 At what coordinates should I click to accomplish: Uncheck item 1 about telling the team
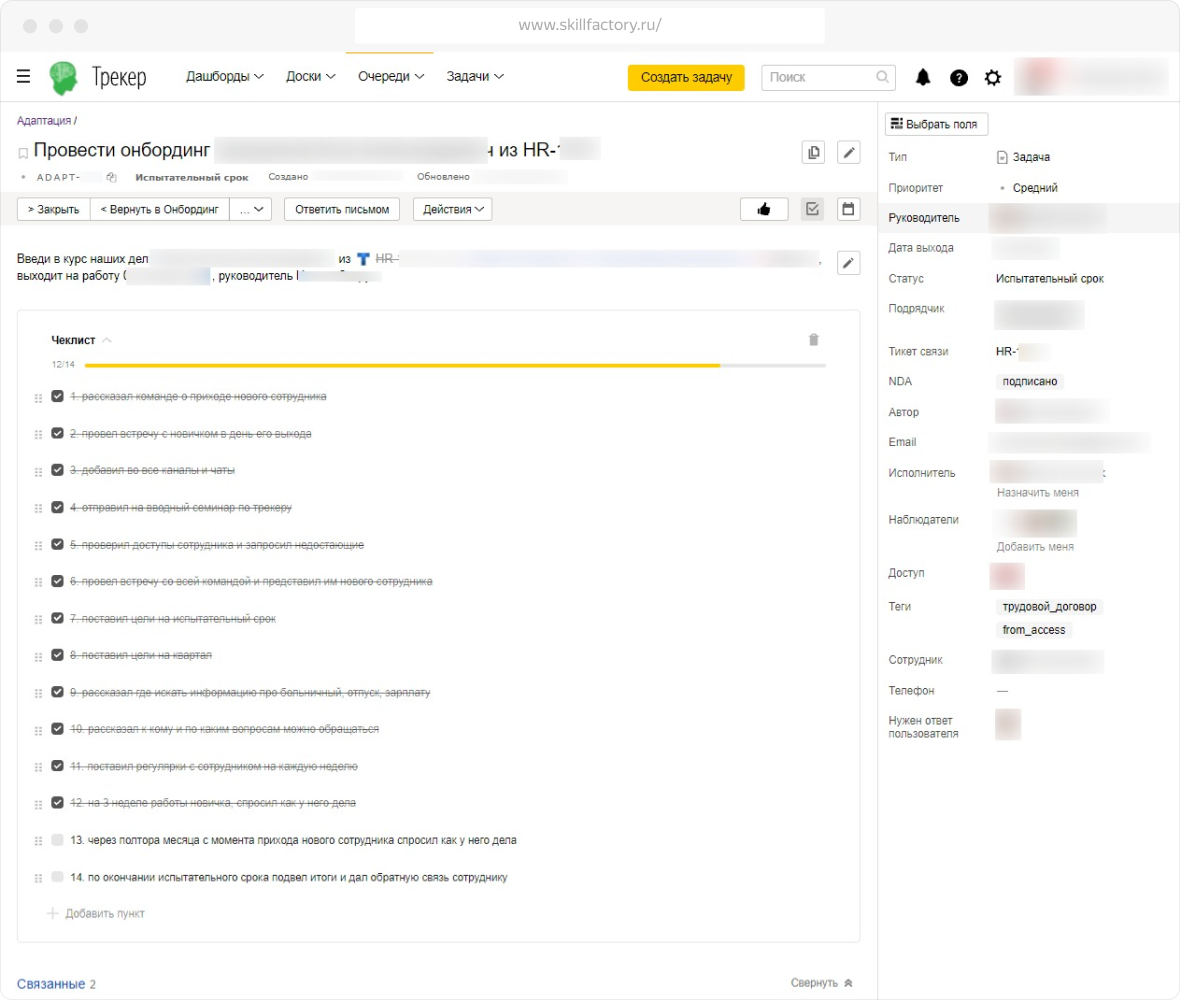57,396
